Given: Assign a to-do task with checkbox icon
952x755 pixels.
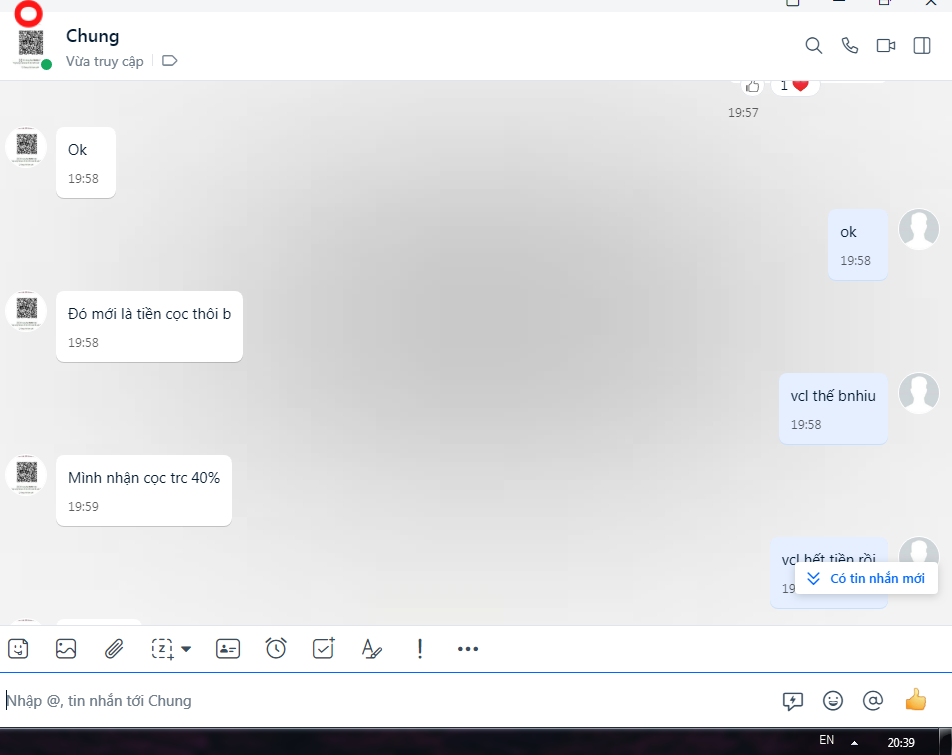Looking at the screenshot, I should point(323,649).
